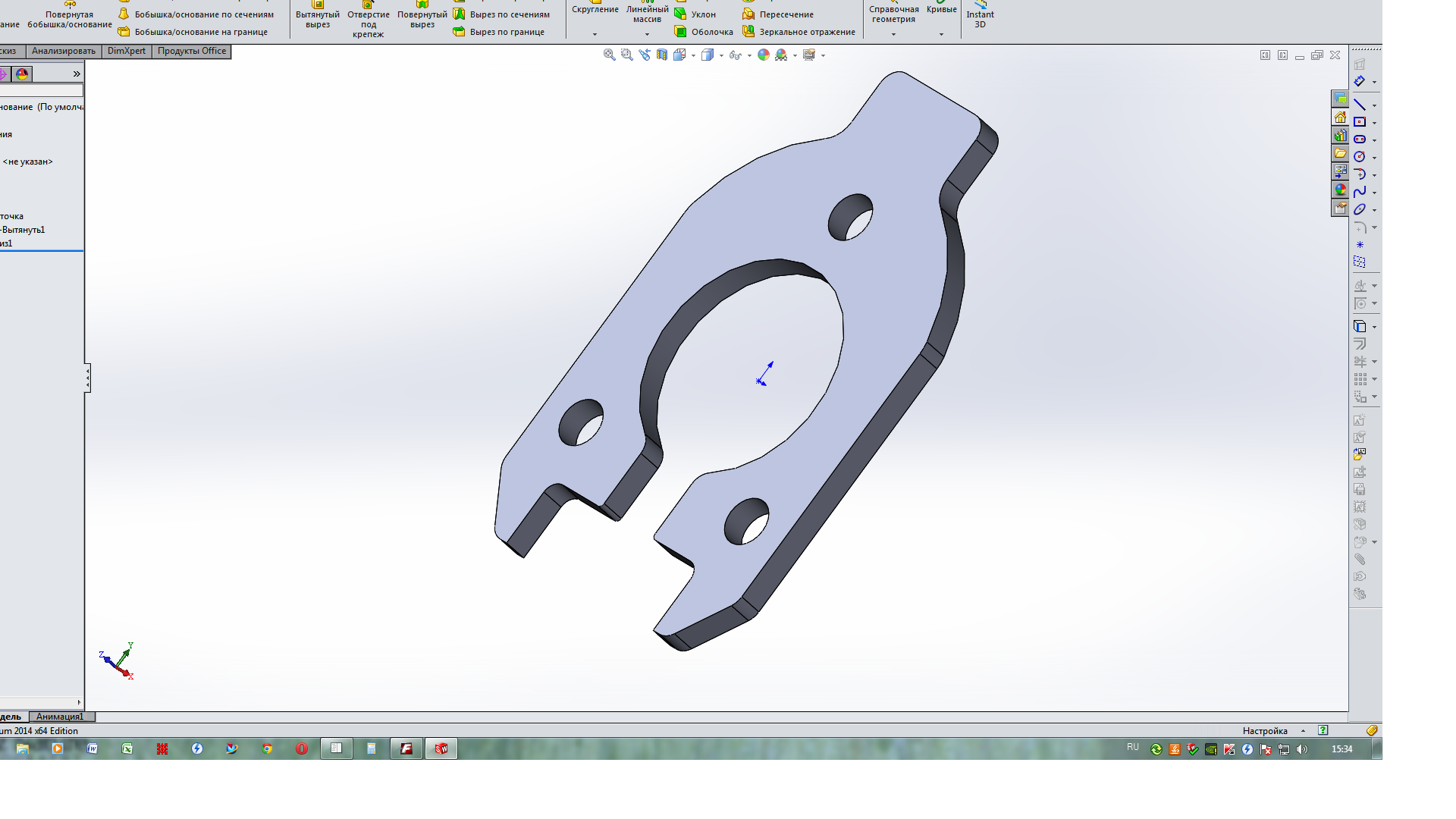Open the Appearances color ball pane icon
Screen dimensions: 1456x819
point(1340,190)
